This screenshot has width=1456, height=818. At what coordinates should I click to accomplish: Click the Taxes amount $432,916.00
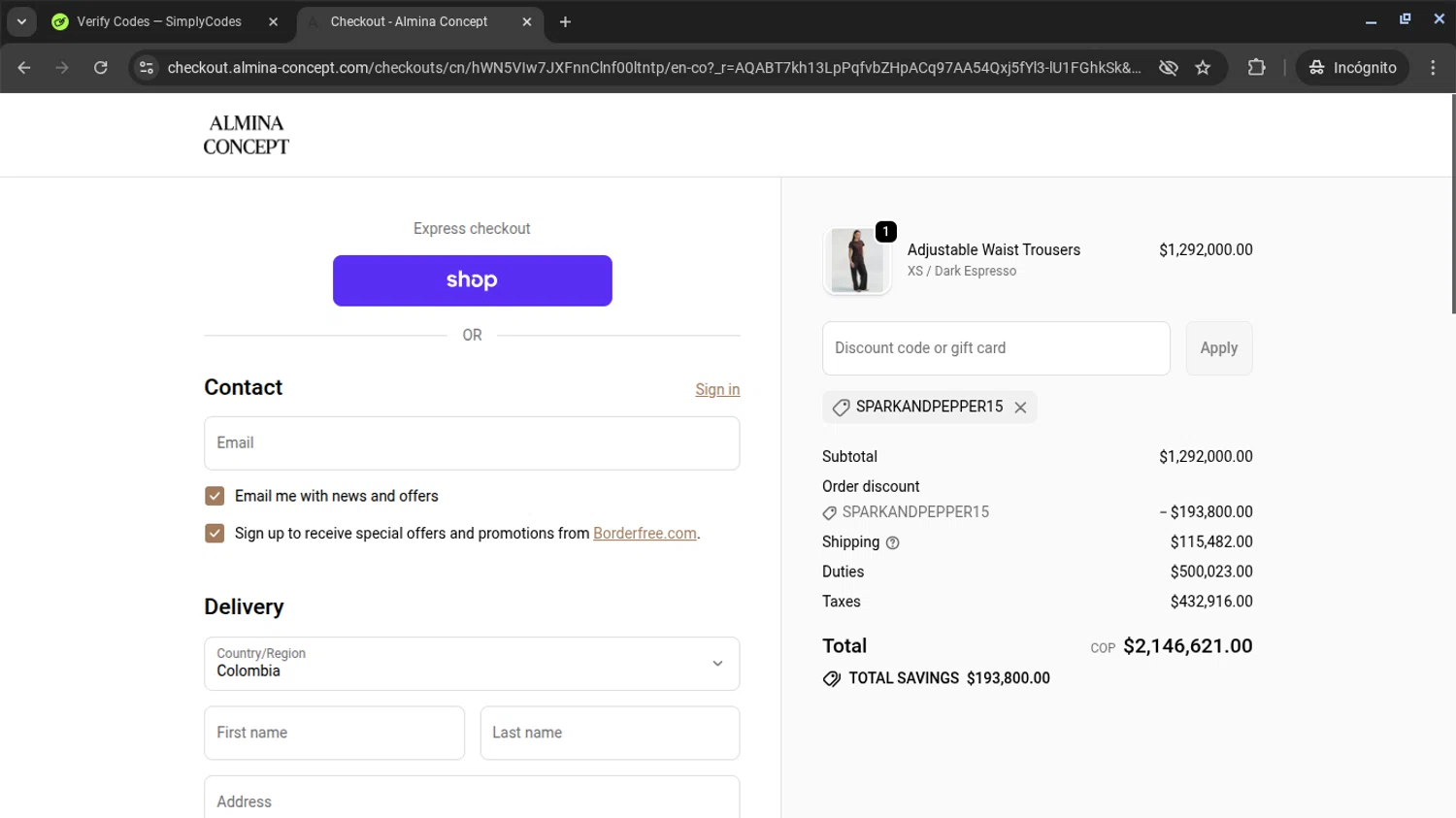(1211, 602)
